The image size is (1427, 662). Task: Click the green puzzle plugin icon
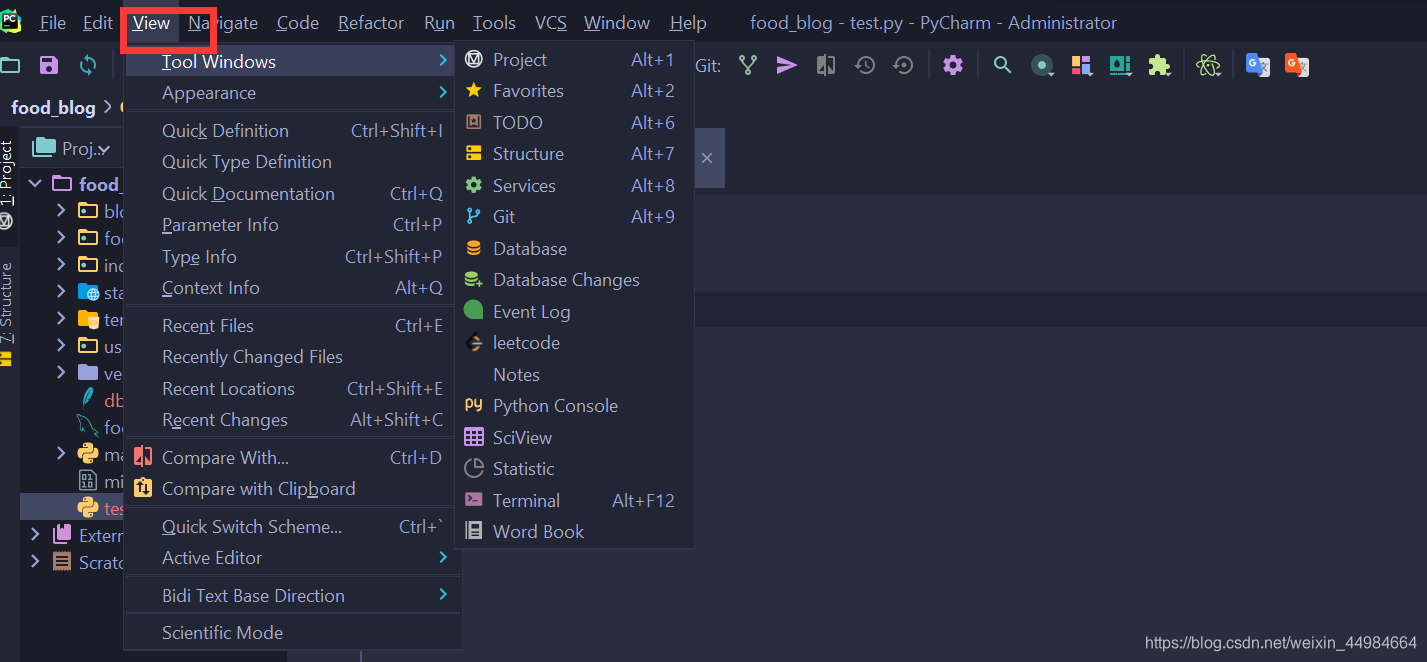pyautogui.click(x=1159, y=65)
